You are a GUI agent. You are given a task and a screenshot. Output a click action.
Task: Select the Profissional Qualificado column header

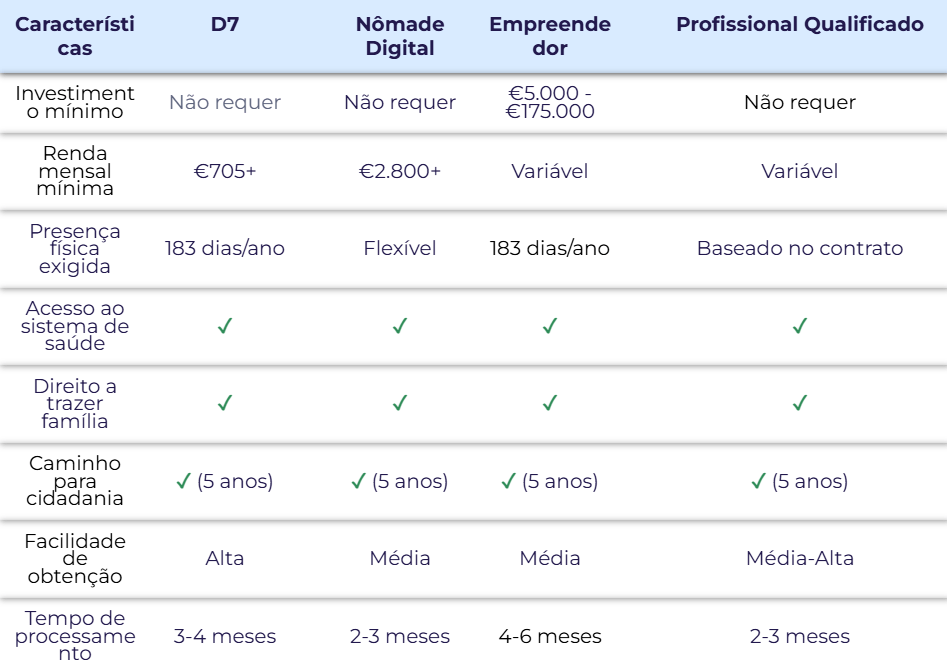(x=800, y=24)
